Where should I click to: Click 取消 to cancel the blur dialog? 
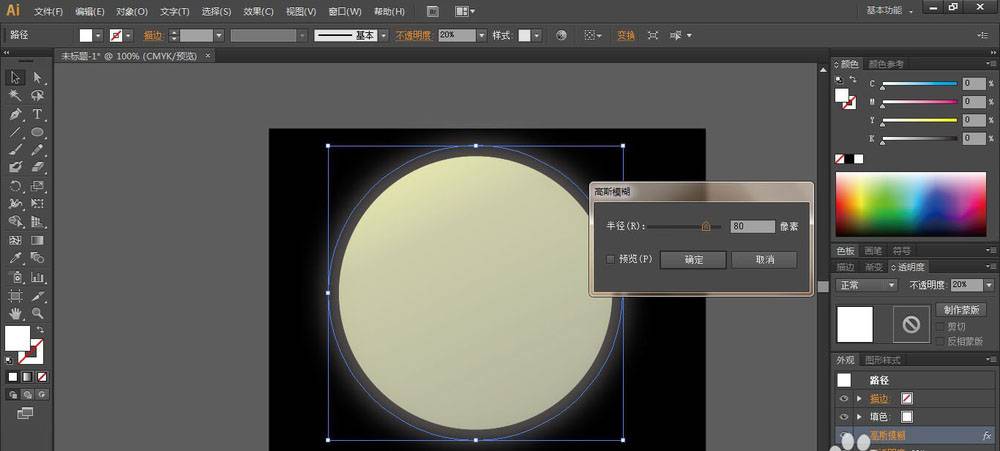coord(764,260)
